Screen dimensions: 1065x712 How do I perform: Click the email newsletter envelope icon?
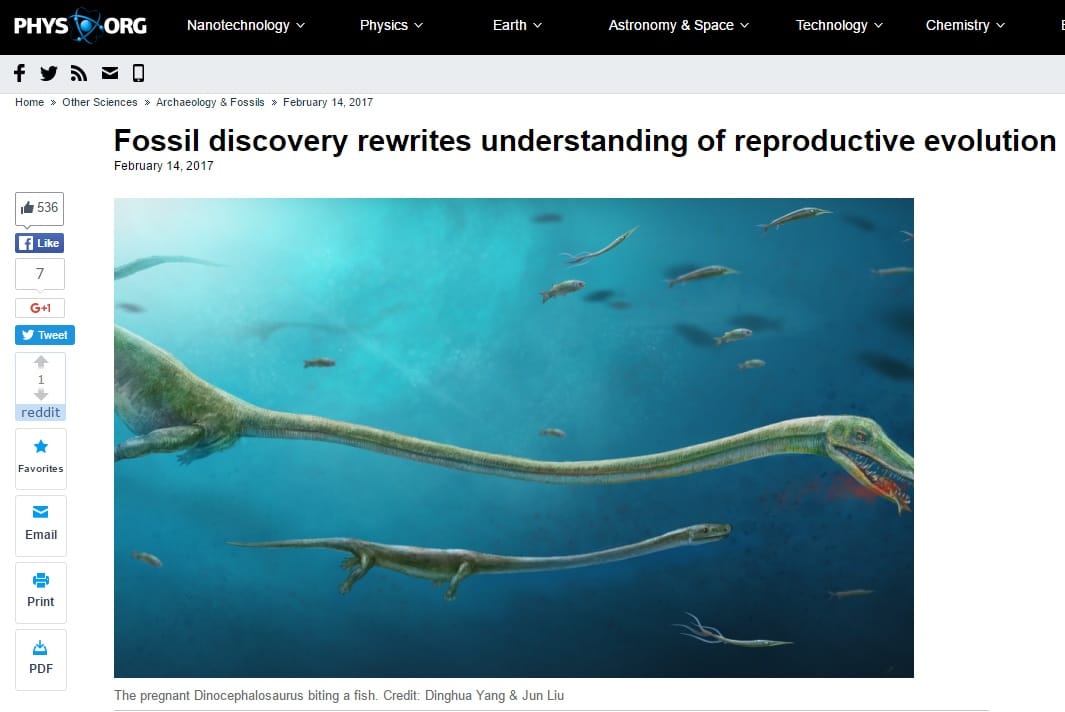(110, 73)
